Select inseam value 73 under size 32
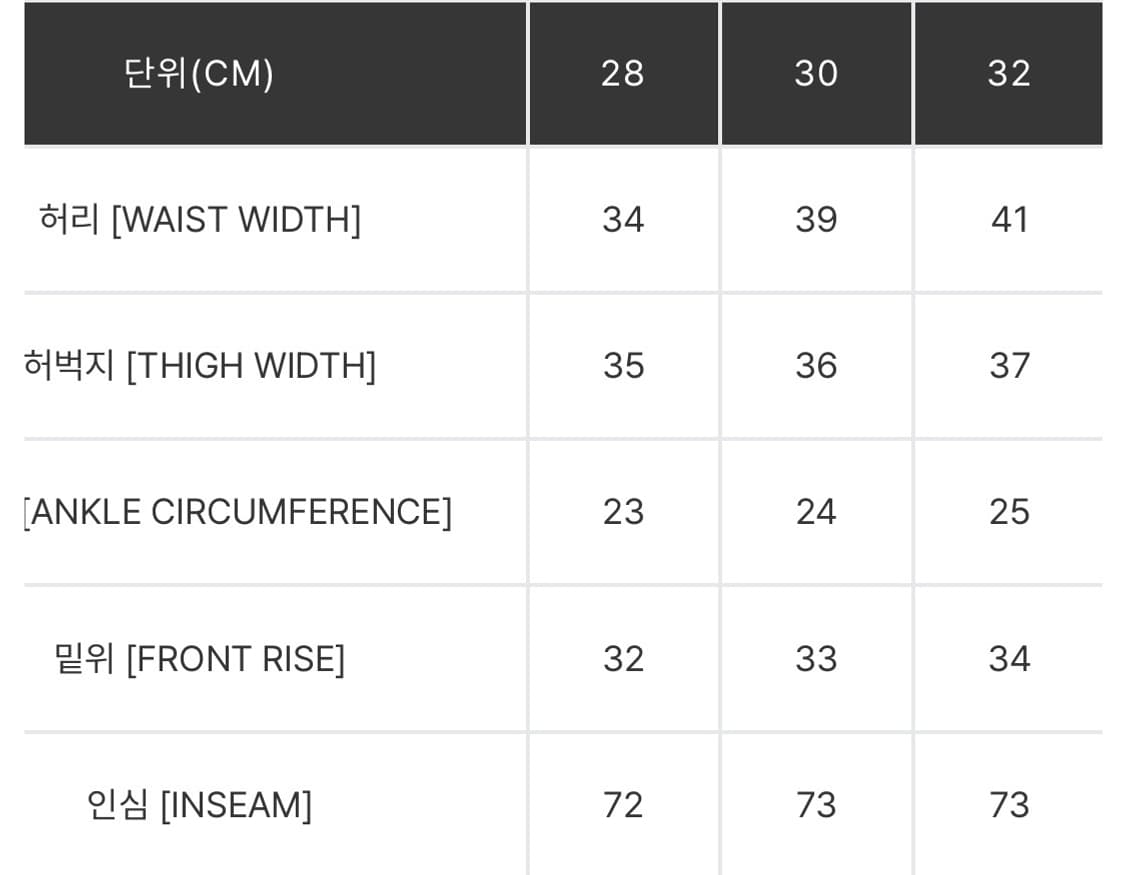This screenshot has width=1125, height=875. click(x=1009, y=805)
